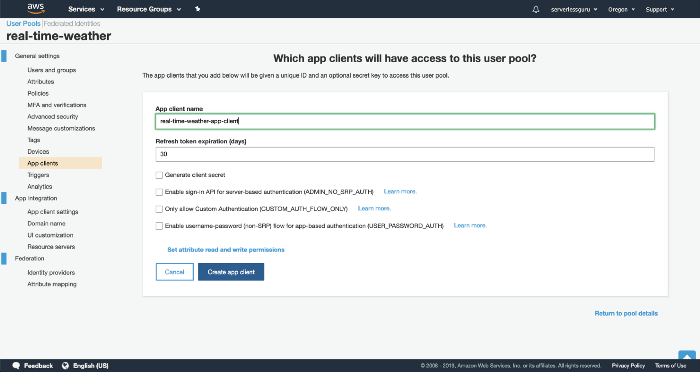Focus the App client name field
700x372 pixels.
tap(405, 121)
